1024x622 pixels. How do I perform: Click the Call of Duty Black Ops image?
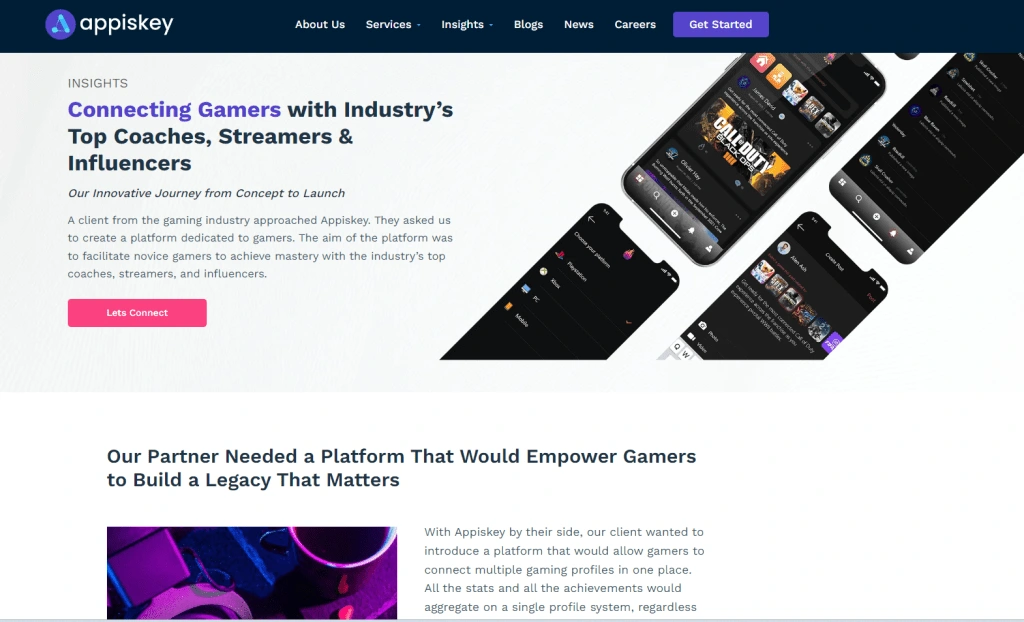pyautogui.click(x=743, y=148)
